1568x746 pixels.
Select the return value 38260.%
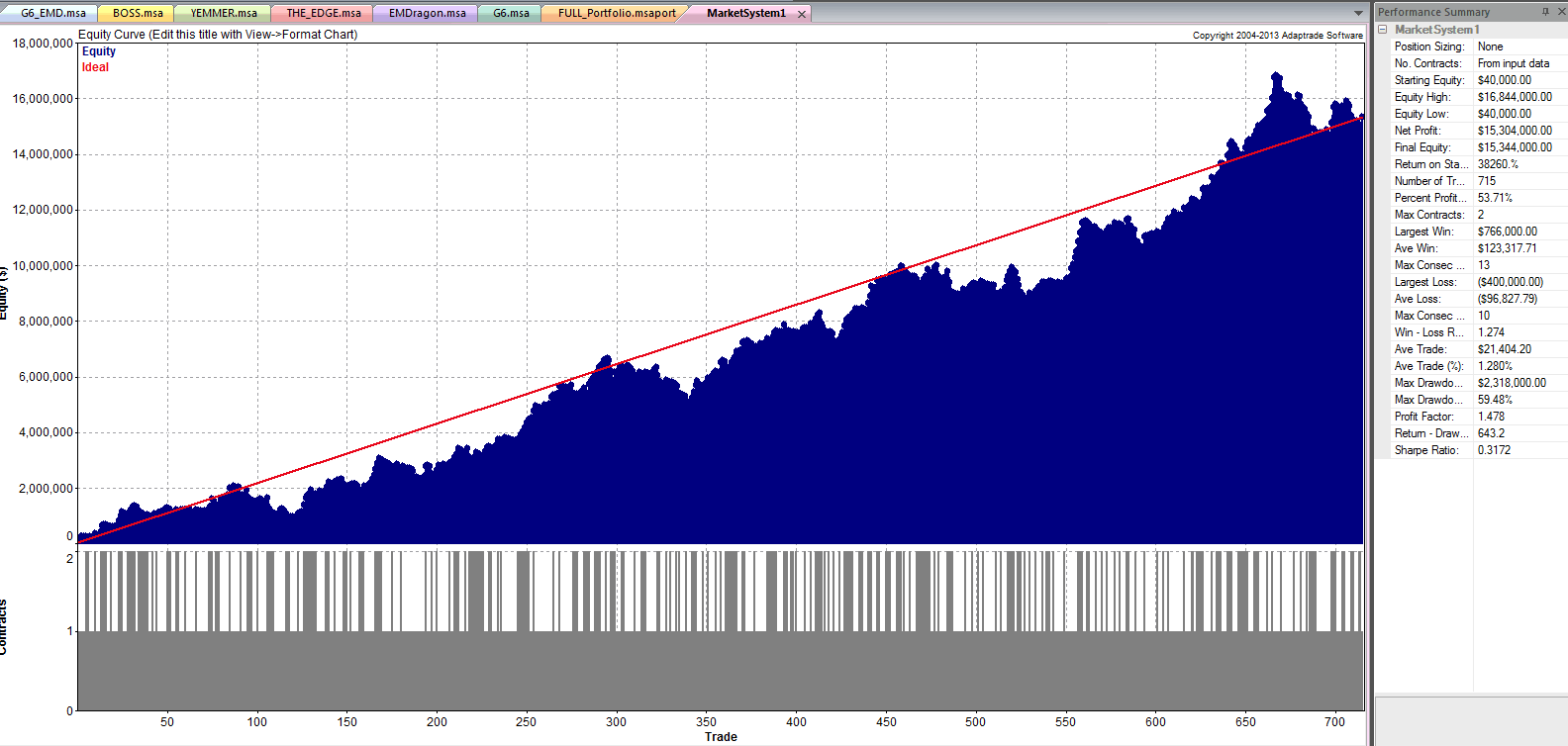click(1498, 164)
